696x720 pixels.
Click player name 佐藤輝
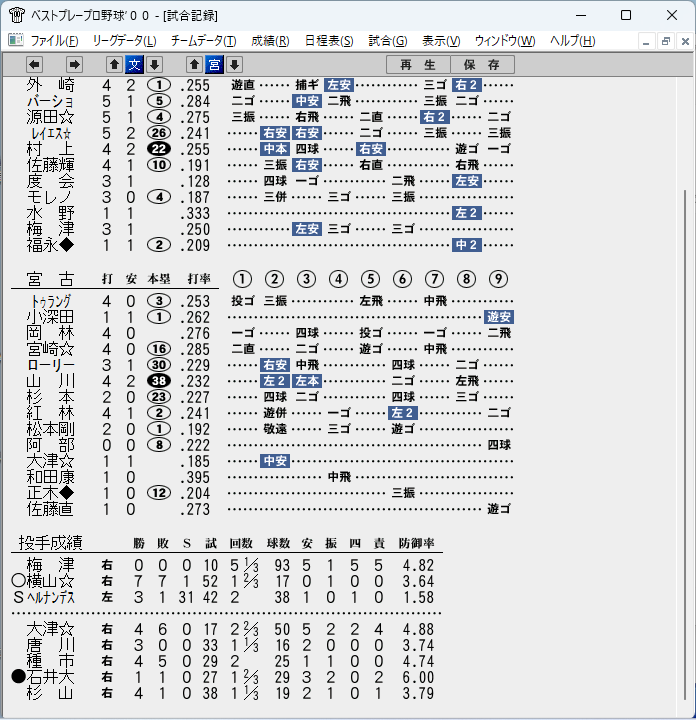pos(51,165)
